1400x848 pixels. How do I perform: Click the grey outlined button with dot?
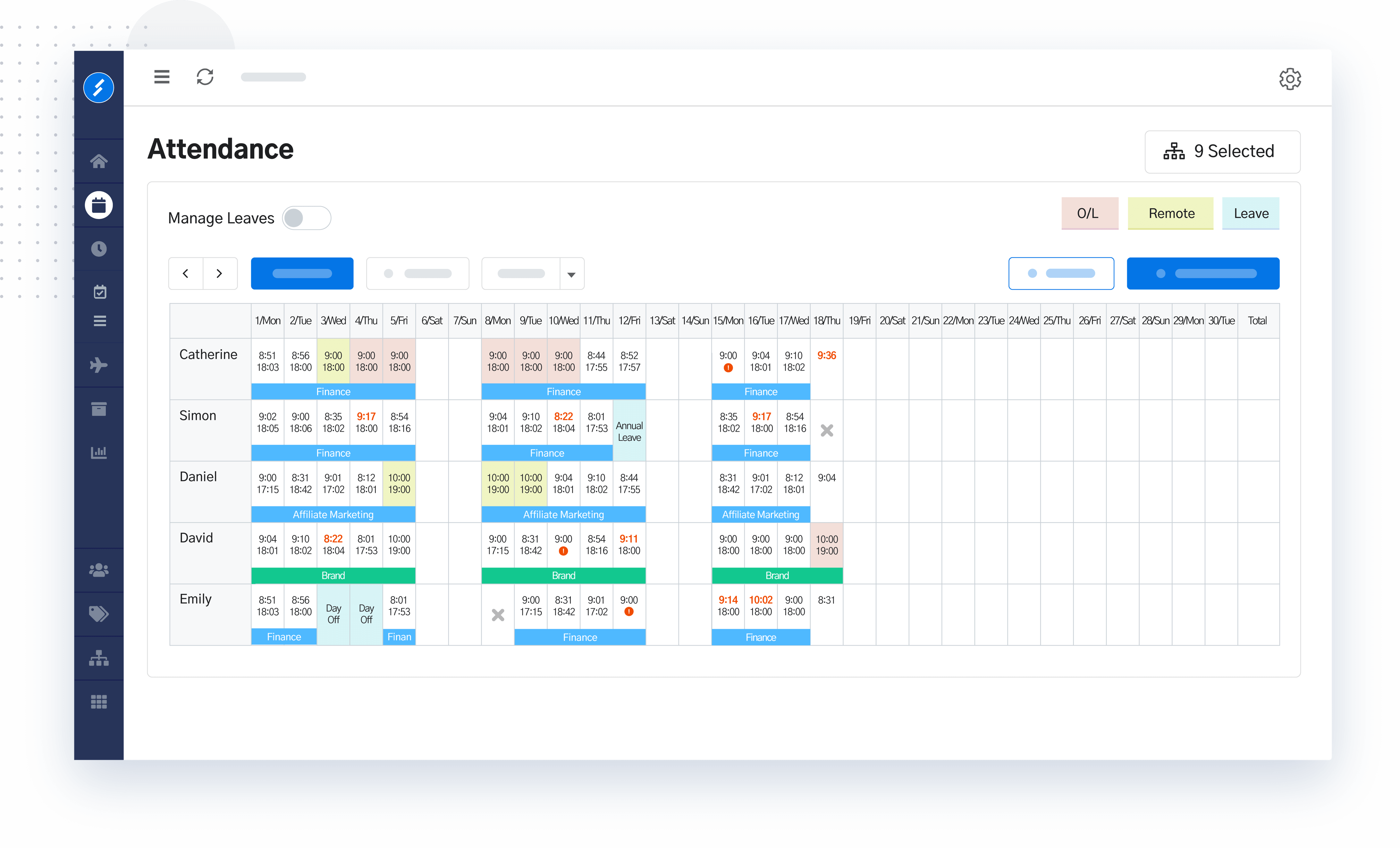pos(417,274)
